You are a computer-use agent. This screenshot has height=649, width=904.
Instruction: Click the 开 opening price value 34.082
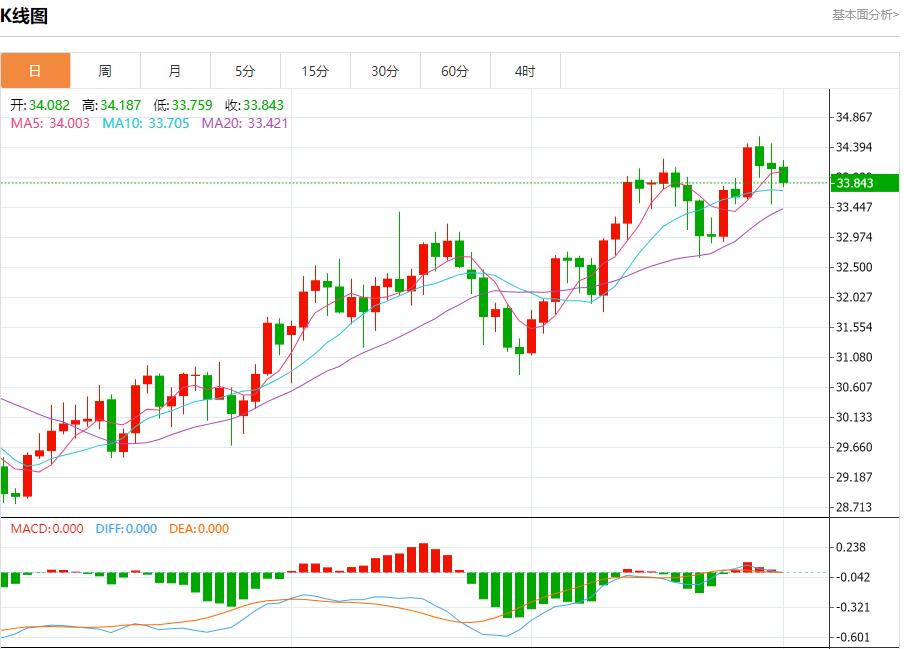pos(50,105)
